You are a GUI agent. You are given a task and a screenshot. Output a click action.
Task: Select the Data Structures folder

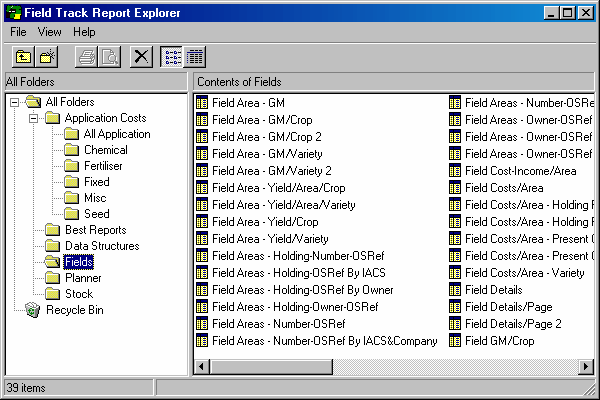point(102,246)
